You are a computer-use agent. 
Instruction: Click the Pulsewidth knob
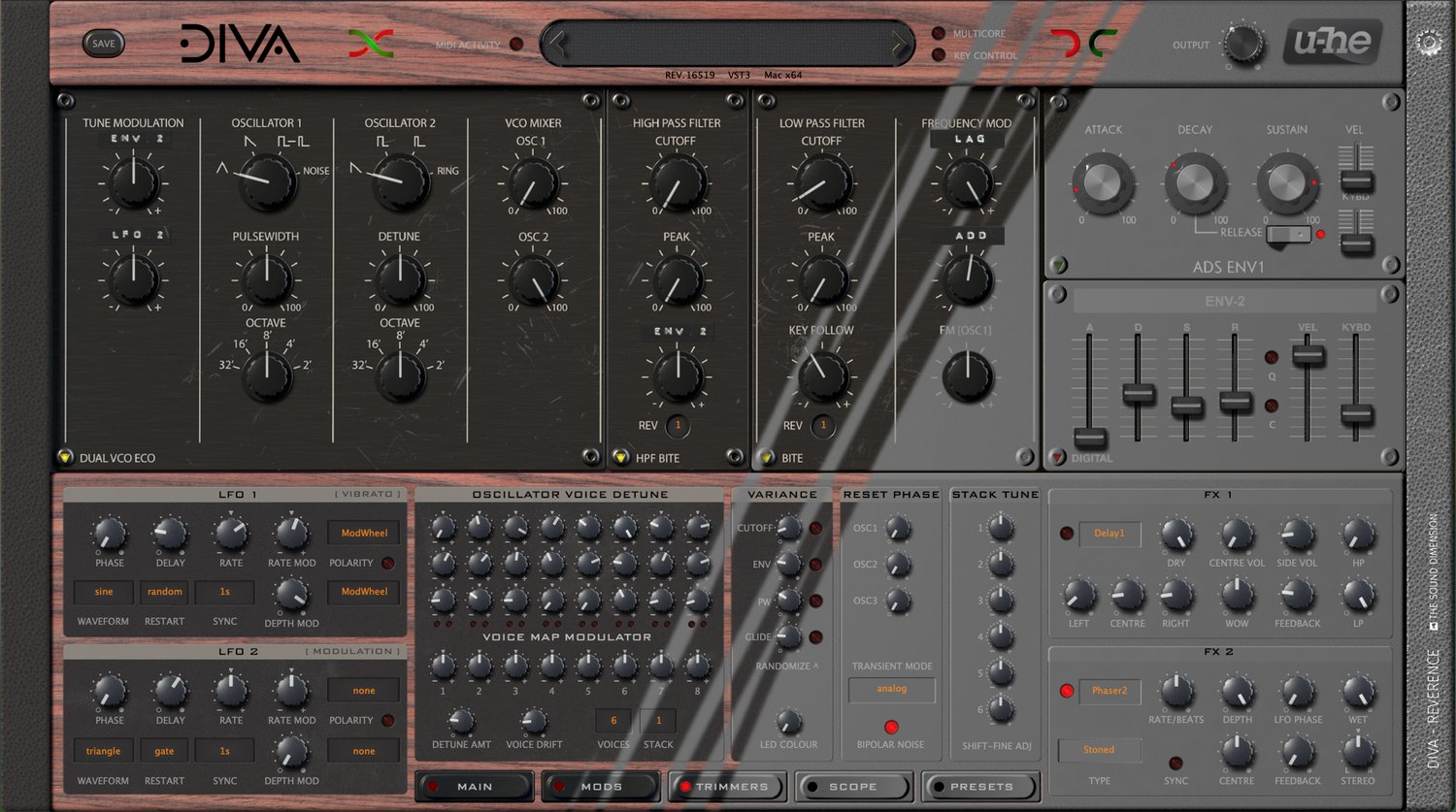(267, 278)
